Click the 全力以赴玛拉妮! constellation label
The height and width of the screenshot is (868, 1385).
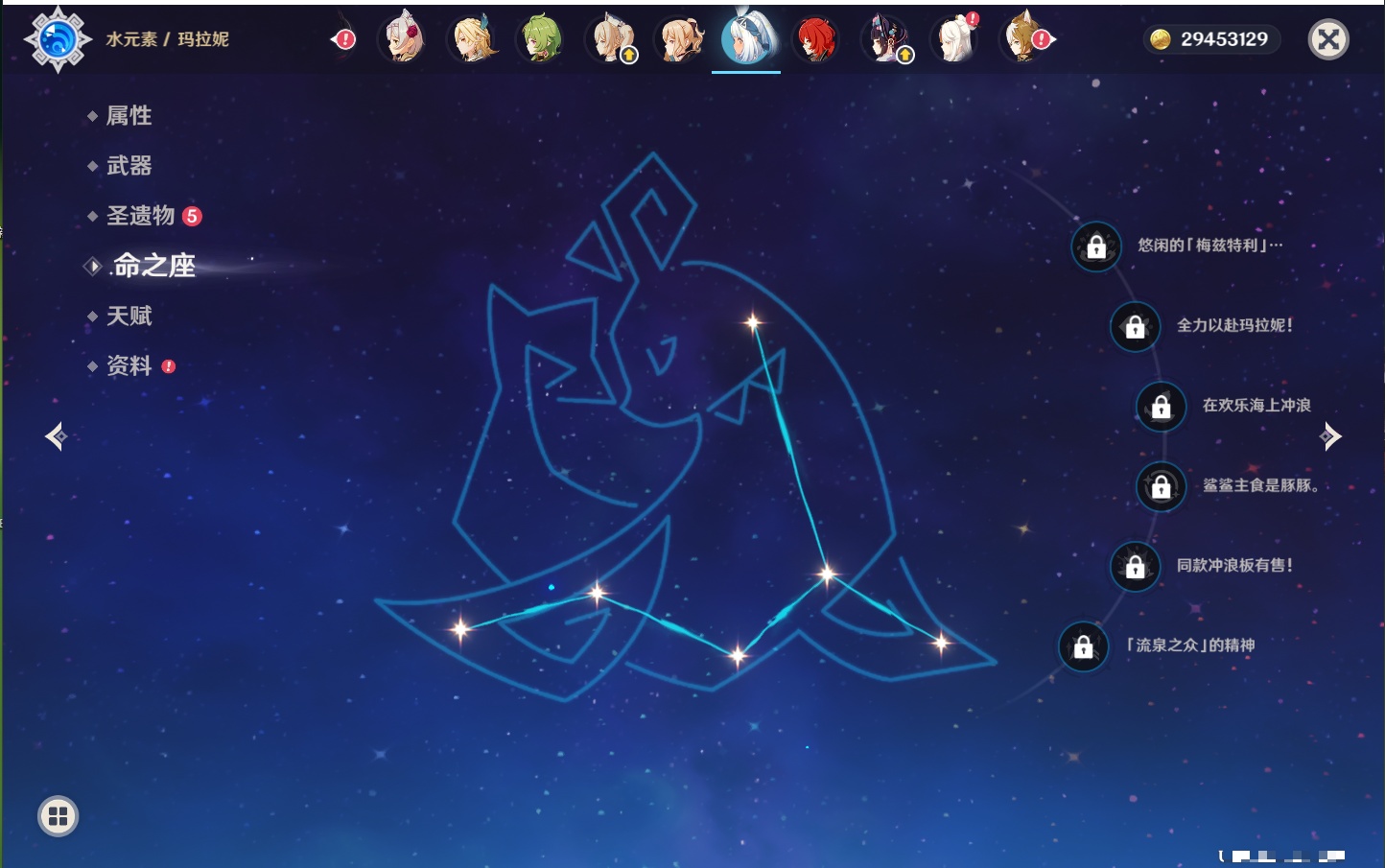pyautogui.click(x=1234, y=325)
